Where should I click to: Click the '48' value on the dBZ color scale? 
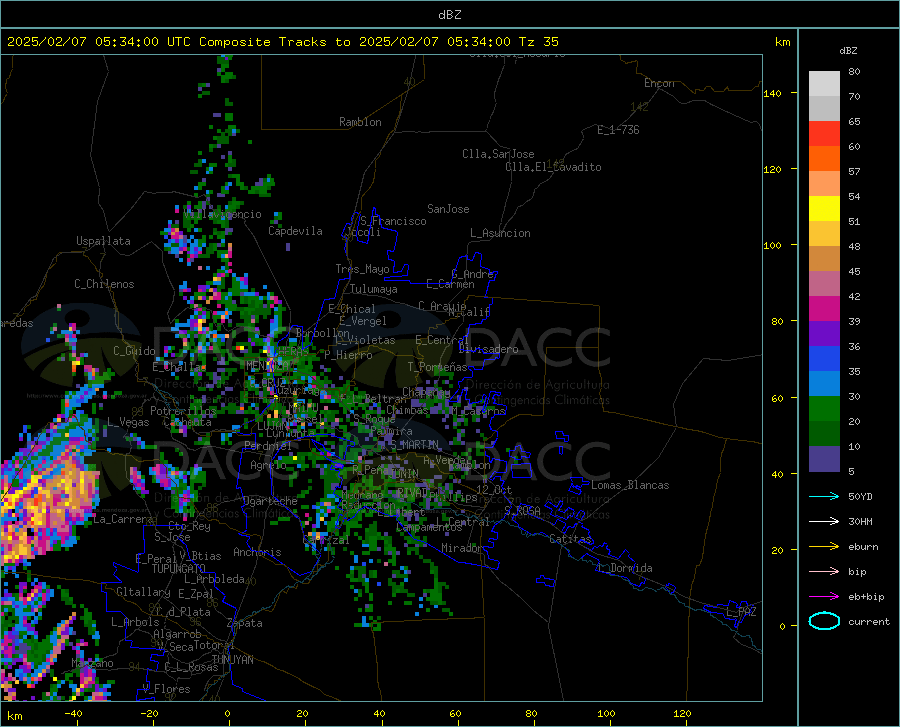coord(854,247)
